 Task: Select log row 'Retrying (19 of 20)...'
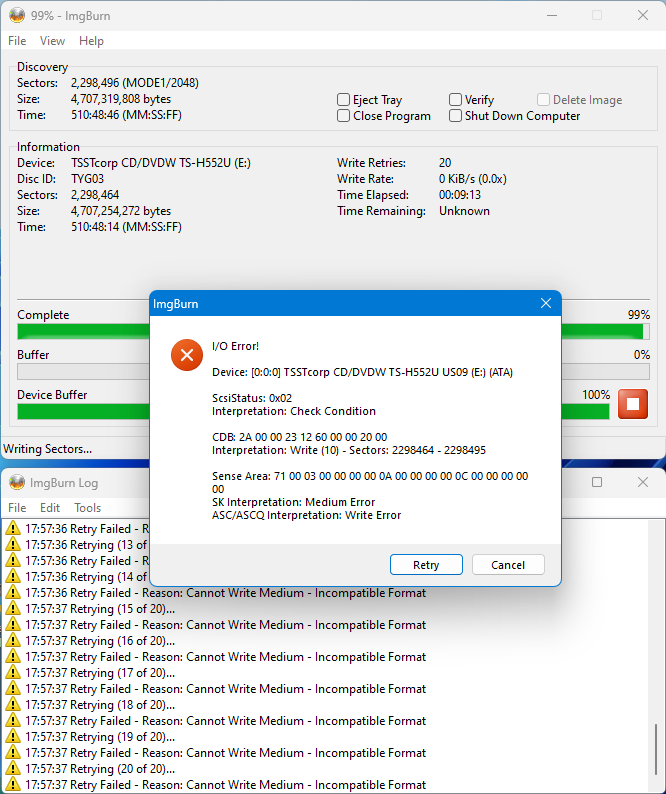[100, 737]
